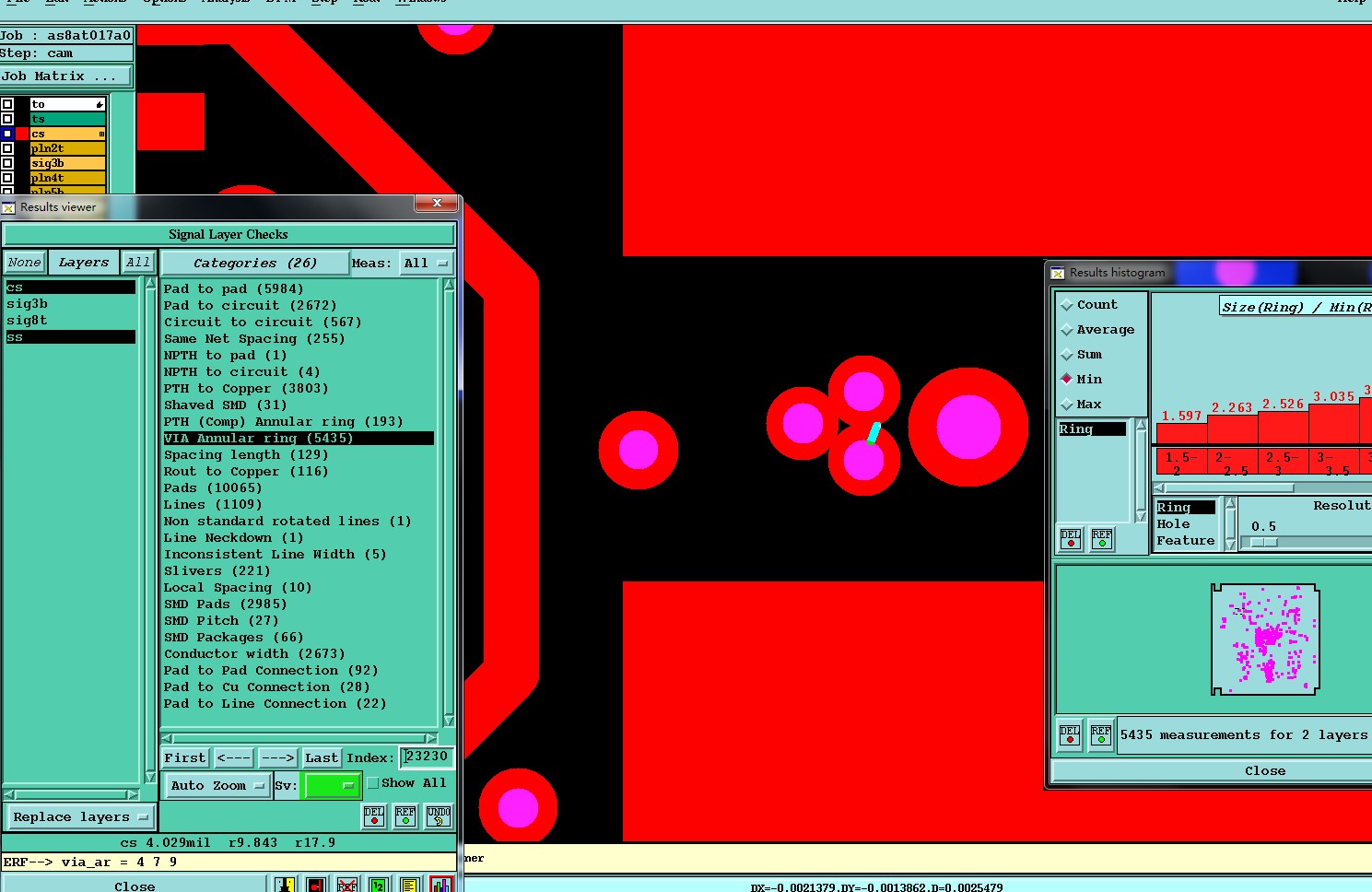Click the red color swatch of layer cs
This screenshot has width=1372, height=892.
[x=22, y=134]
